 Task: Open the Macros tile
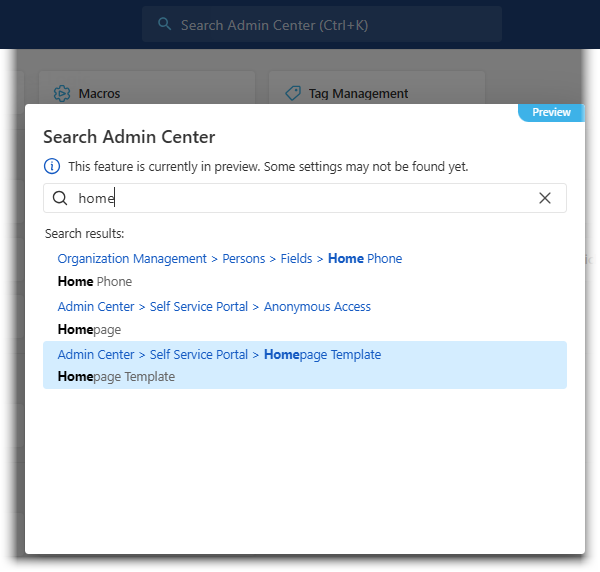tap(146, 93)
